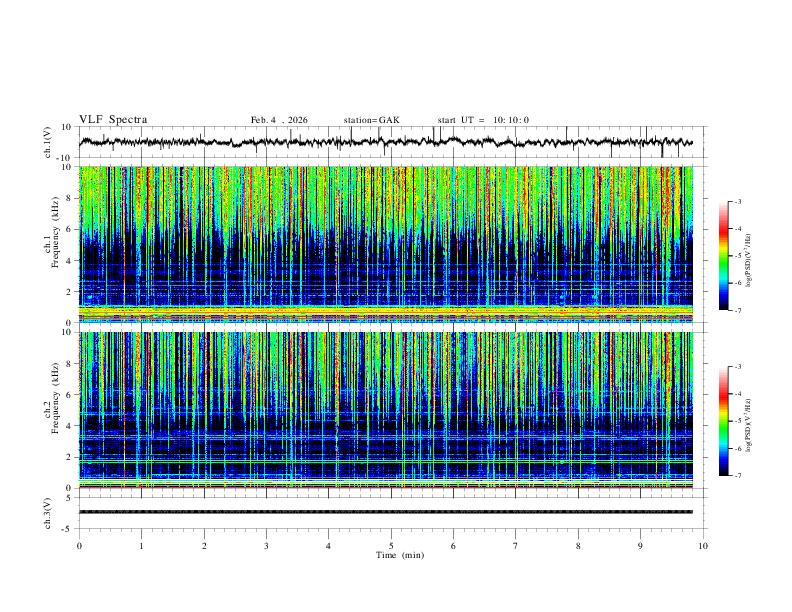
Task: Click the "-3" label on the ch.1 colorbar
Action: [x=737, y=201]
